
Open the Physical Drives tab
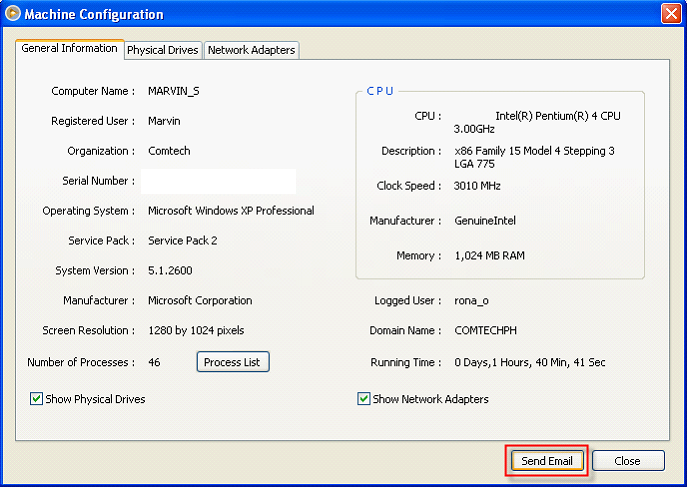pyautogui.click(x=163, y=50)
